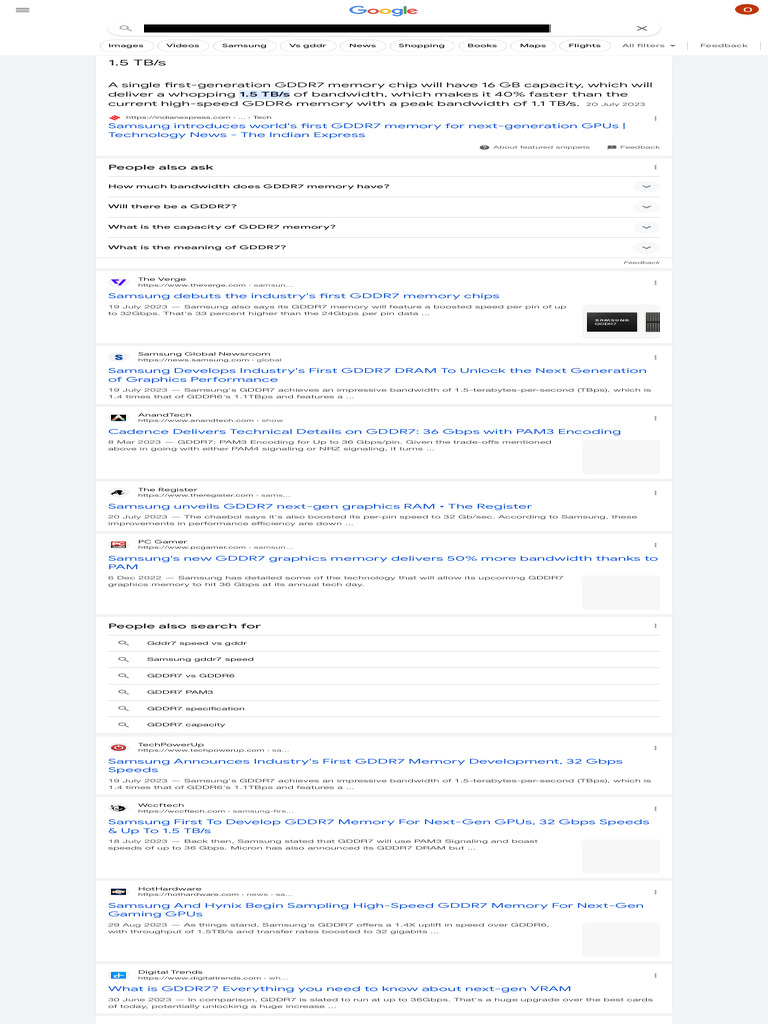Screen dimensions: 768x1024
Task: Open TechPowerUp result options icon
Action: point(655,748)
